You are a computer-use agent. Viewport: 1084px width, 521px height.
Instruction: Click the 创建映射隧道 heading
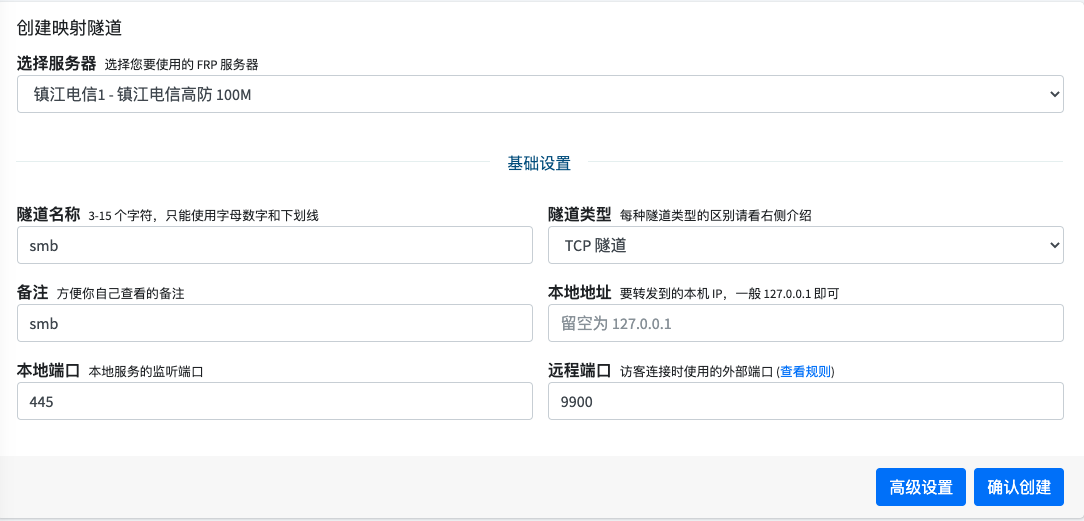click(76, 28)
